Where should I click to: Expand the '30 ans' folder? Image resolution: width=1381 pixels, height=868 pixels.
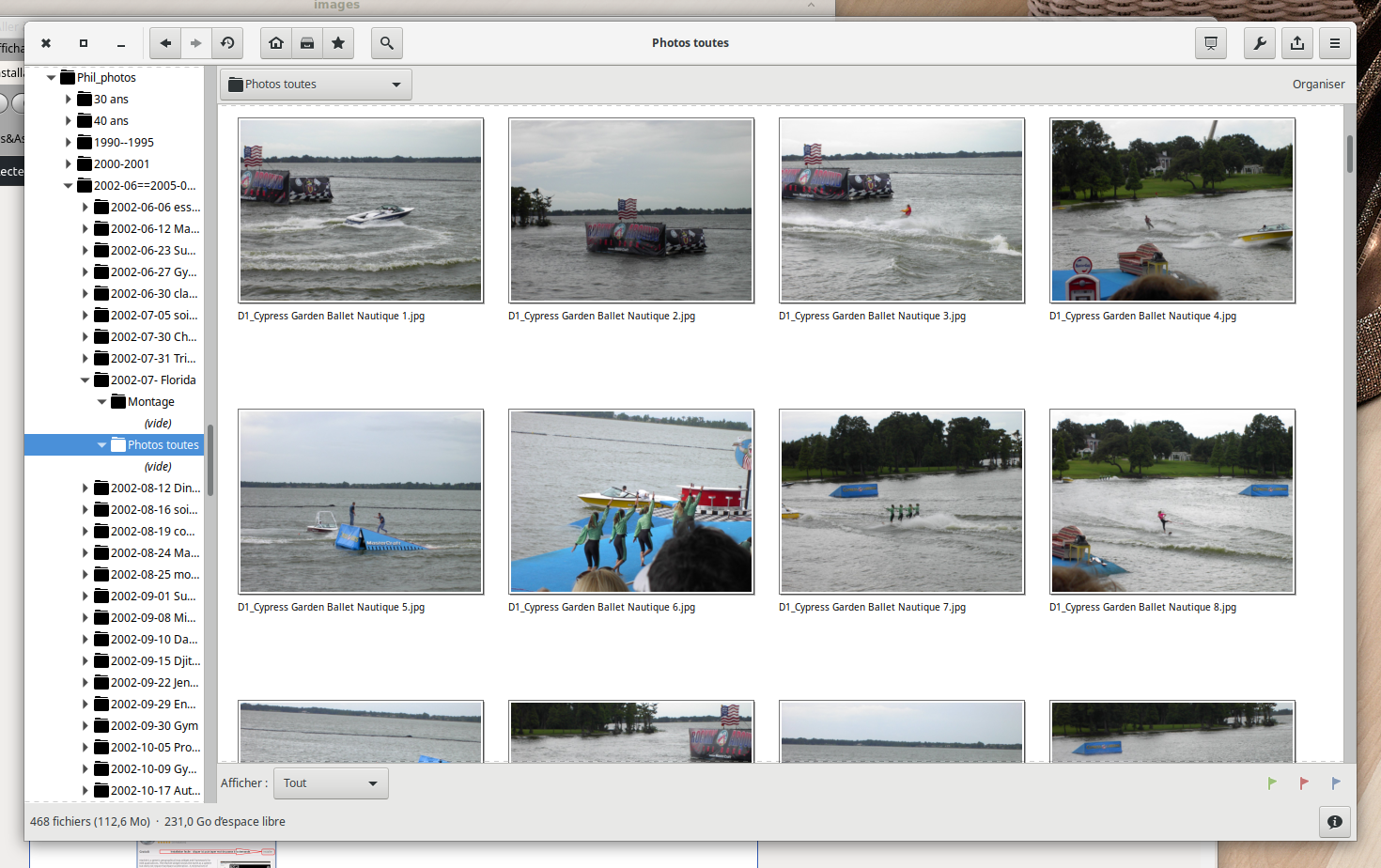(69, 100)
